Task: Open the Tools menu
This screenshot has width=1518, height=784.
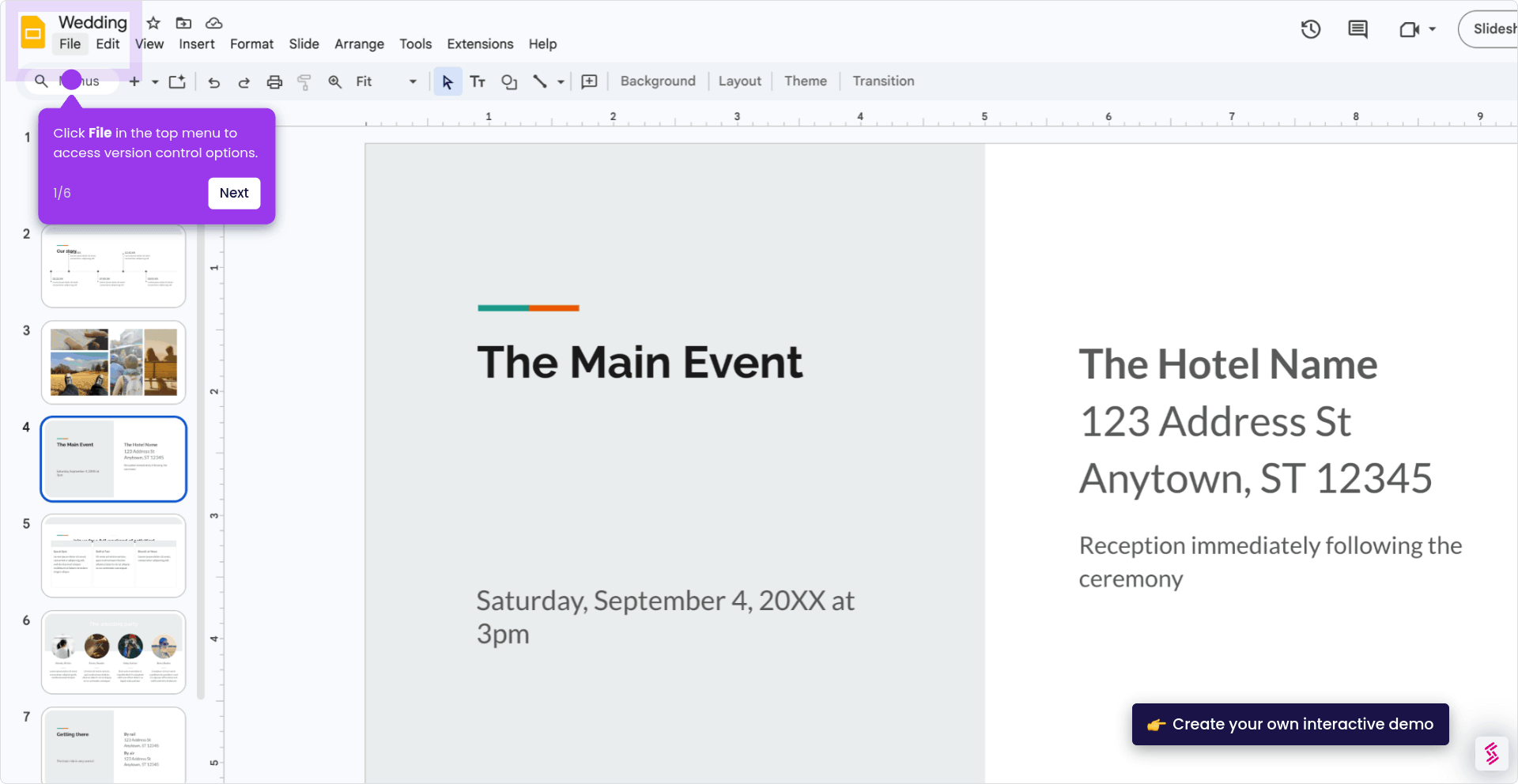Action: [x=415, y=44]
